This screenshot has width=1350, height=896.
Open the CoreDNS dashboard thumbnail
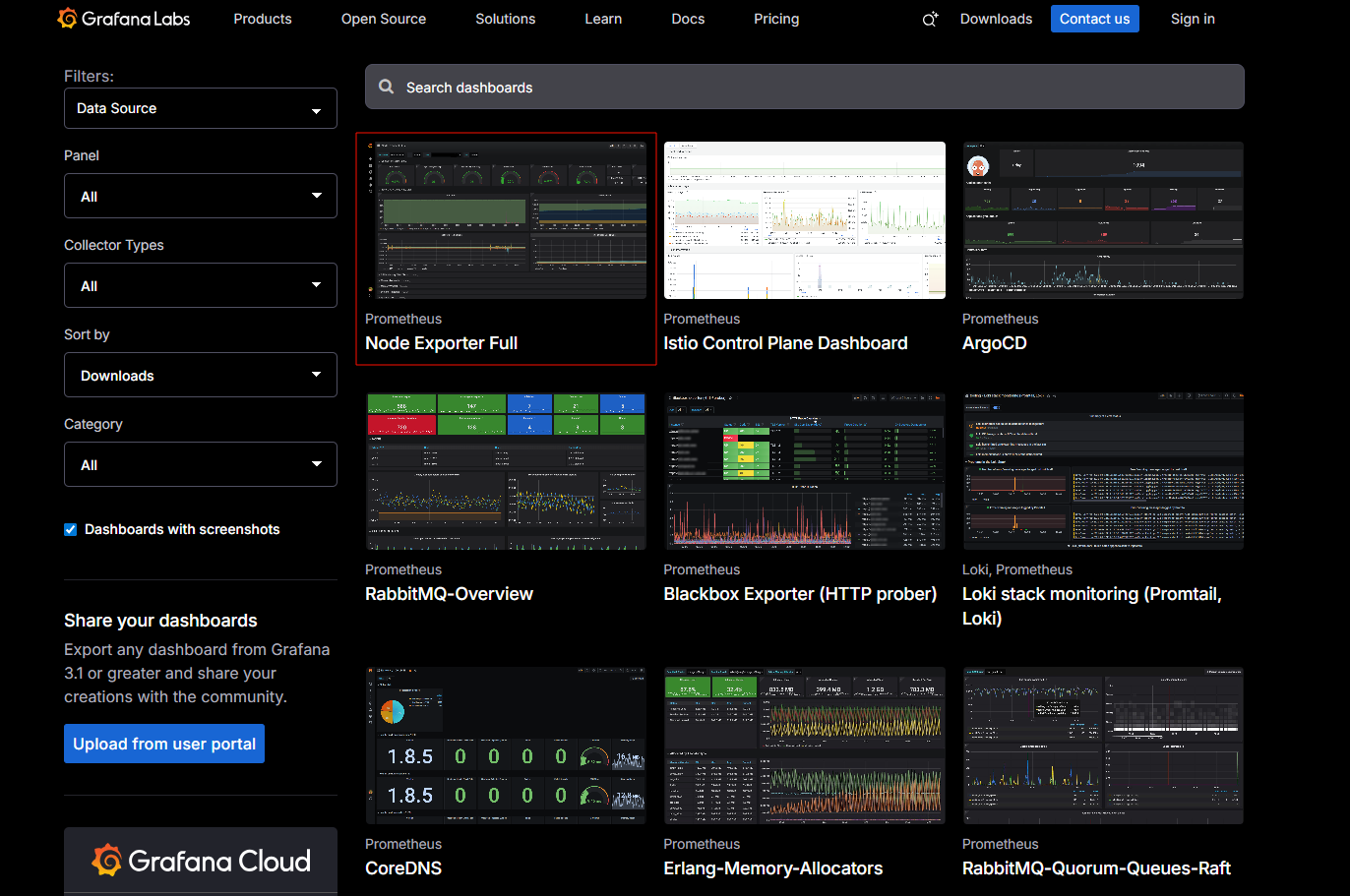[x=506, y=746]
